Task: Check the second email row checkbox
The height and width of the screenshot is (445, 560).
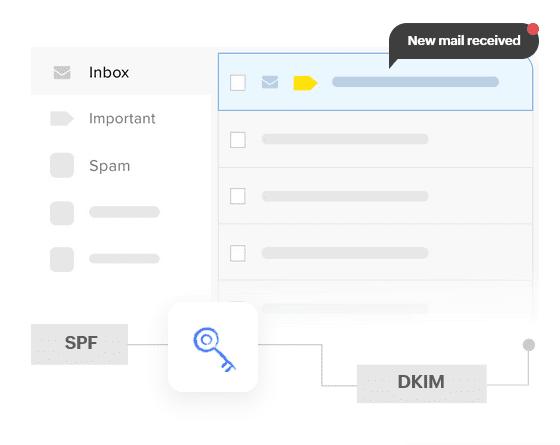Action: click(238, 140)
